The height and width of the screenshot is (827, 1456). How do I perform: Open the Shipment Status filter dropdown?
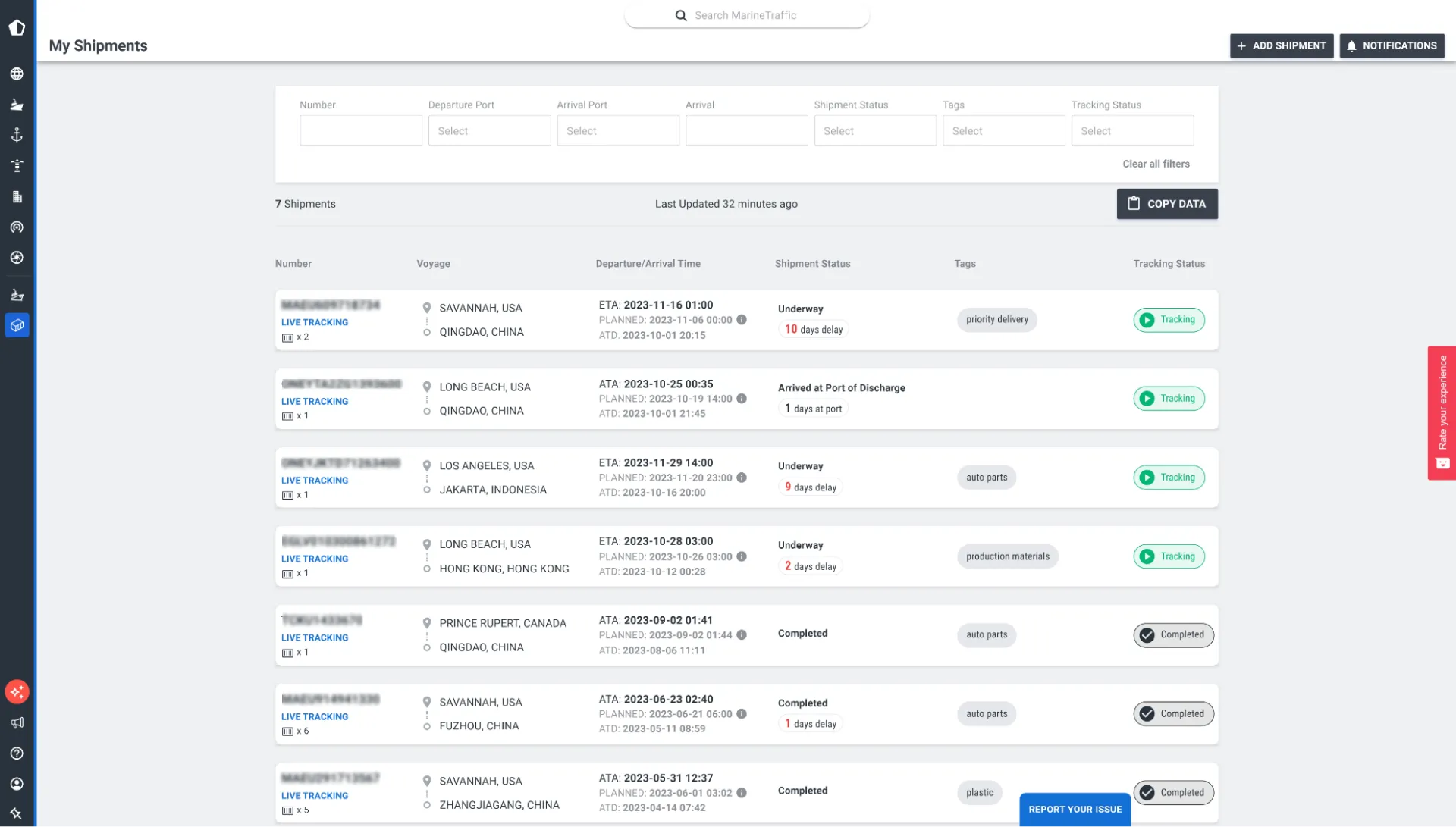(x=875, y=130)
